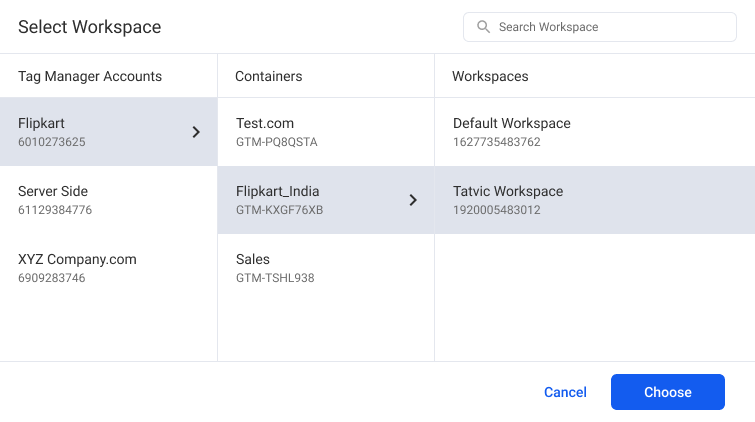Screen dimensions: 755x422
Task: Click workspace ID 1627735483762
Action: point(496,142)
